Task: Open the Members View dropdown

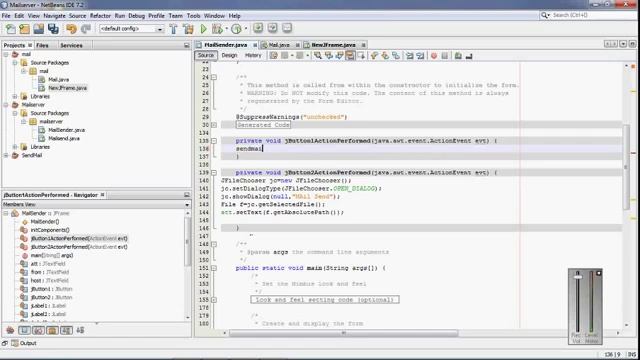Action: [187, 204]
